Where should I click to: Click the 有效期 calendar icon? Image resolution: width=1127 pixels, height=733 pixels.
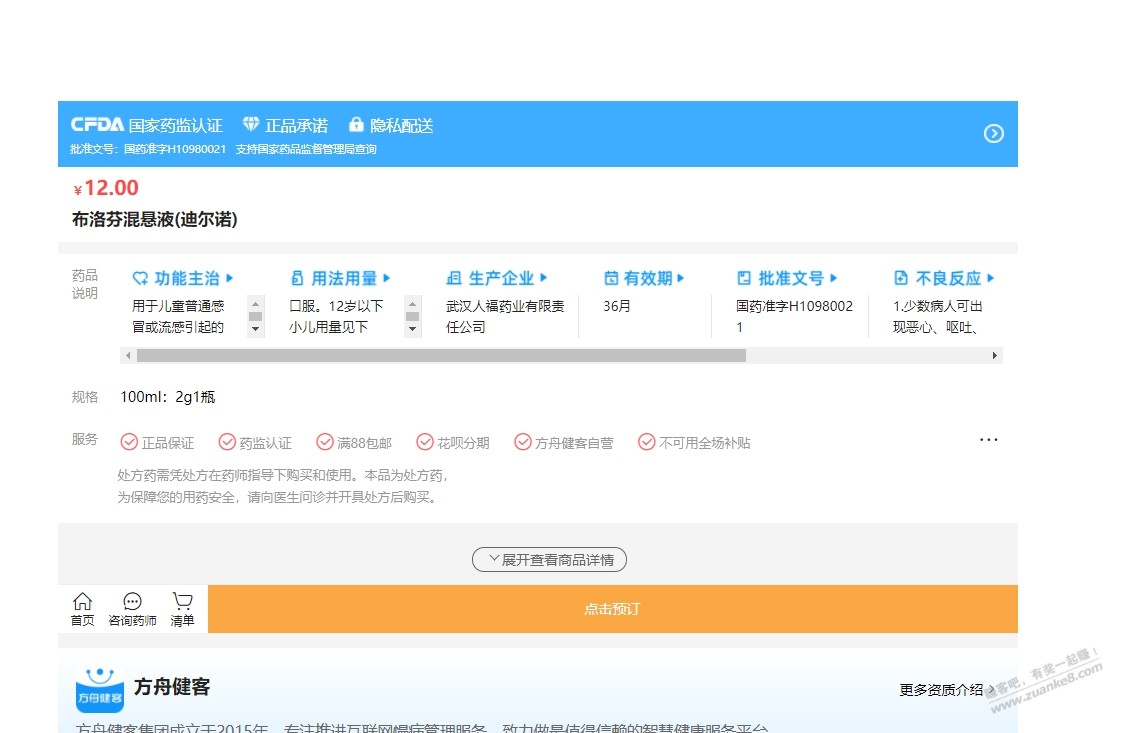tap(611, 278)
